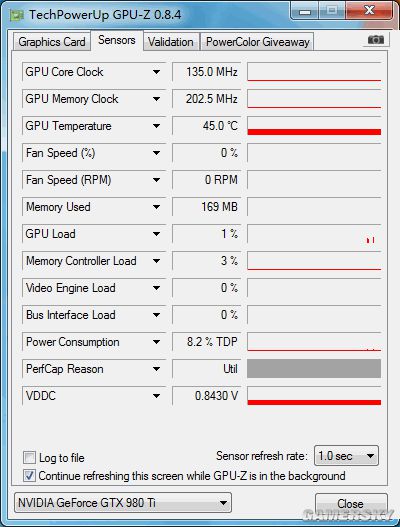
Task: Open the GPU Core Clock dropdown arrow
Action: point(156,72)
